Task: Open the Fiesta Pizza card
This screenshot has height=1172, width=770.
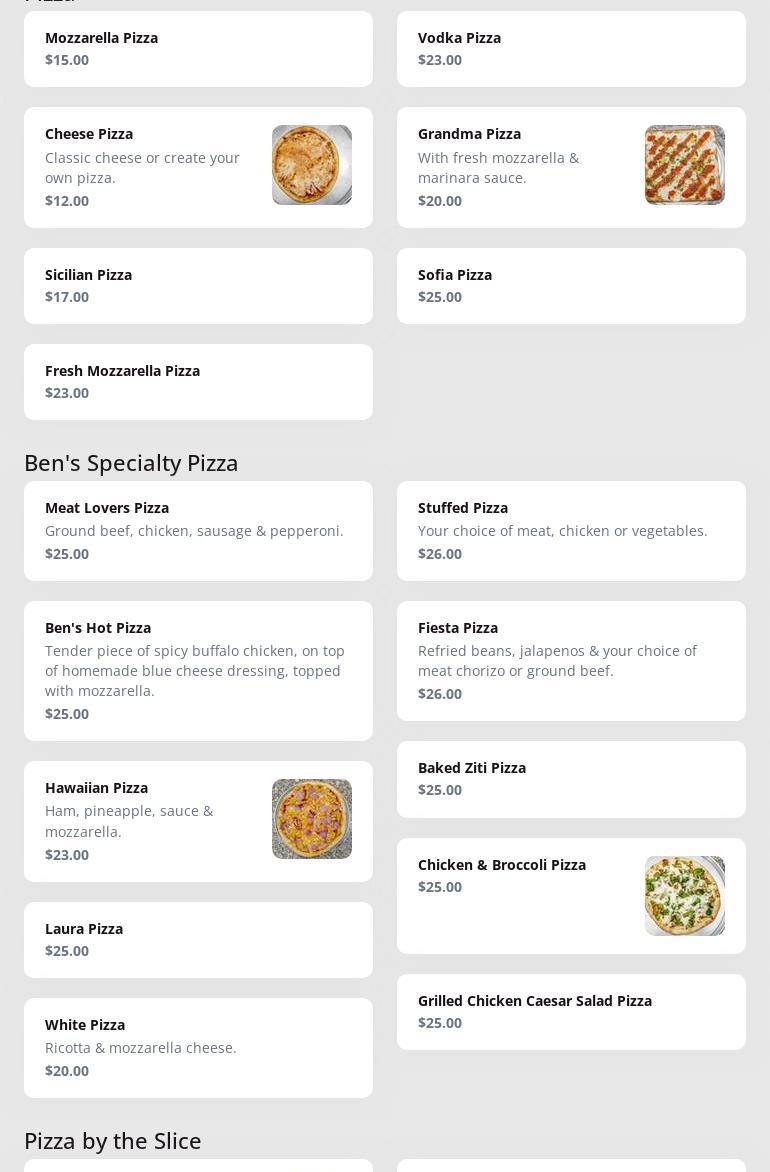Action: point(571,661)
